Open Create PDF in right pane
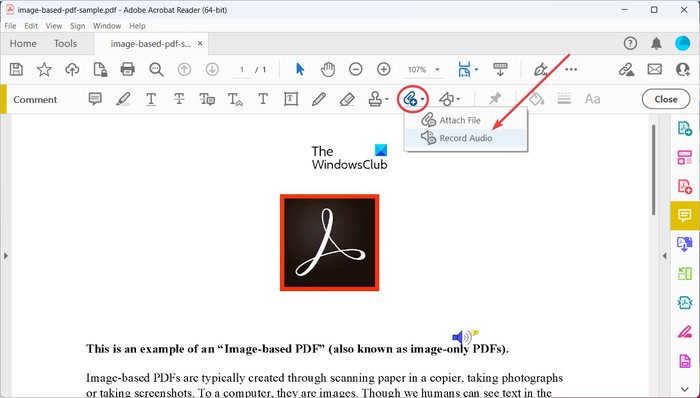This screenshot has width=700, height=398. point(685,186)
